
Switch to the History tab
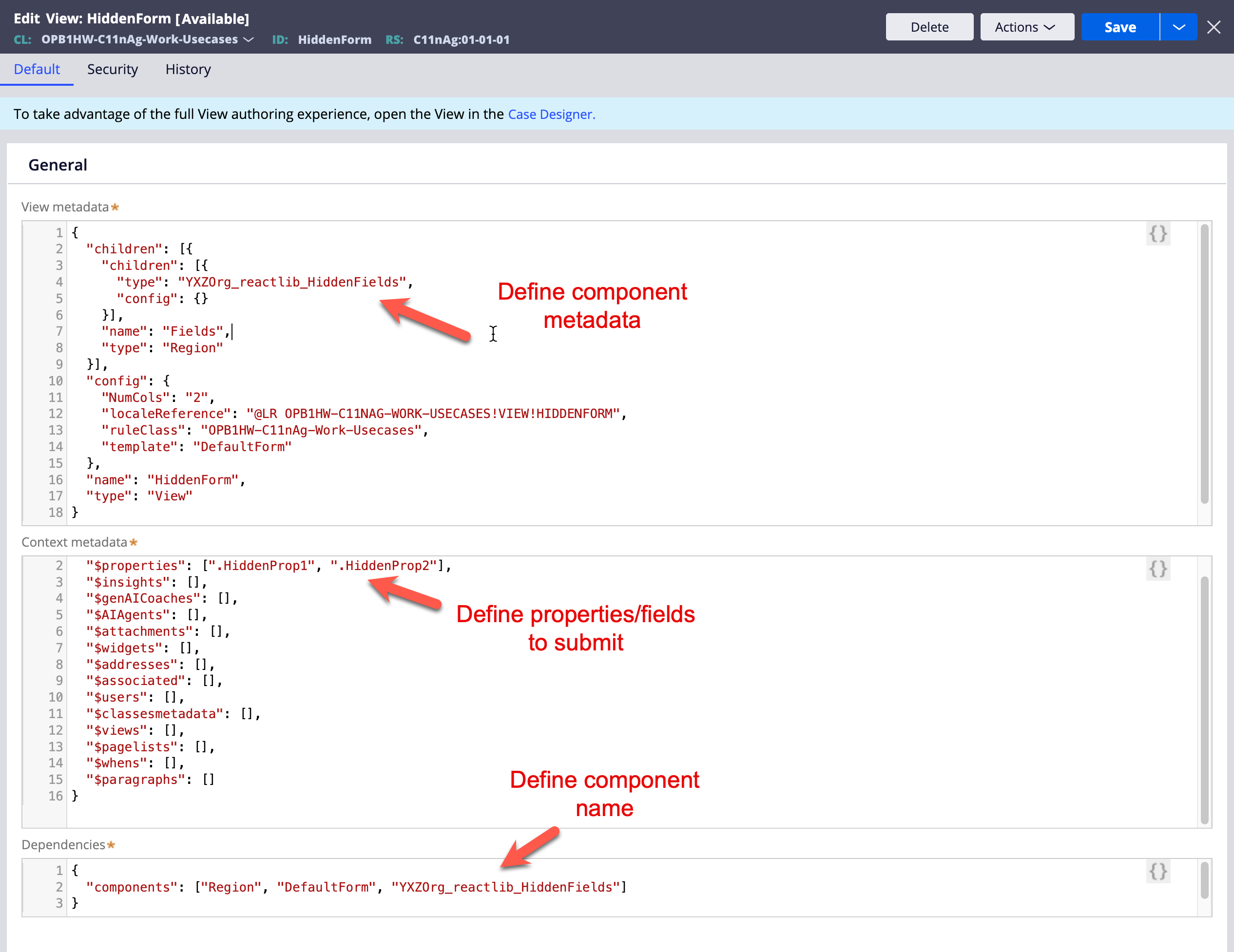188,69
